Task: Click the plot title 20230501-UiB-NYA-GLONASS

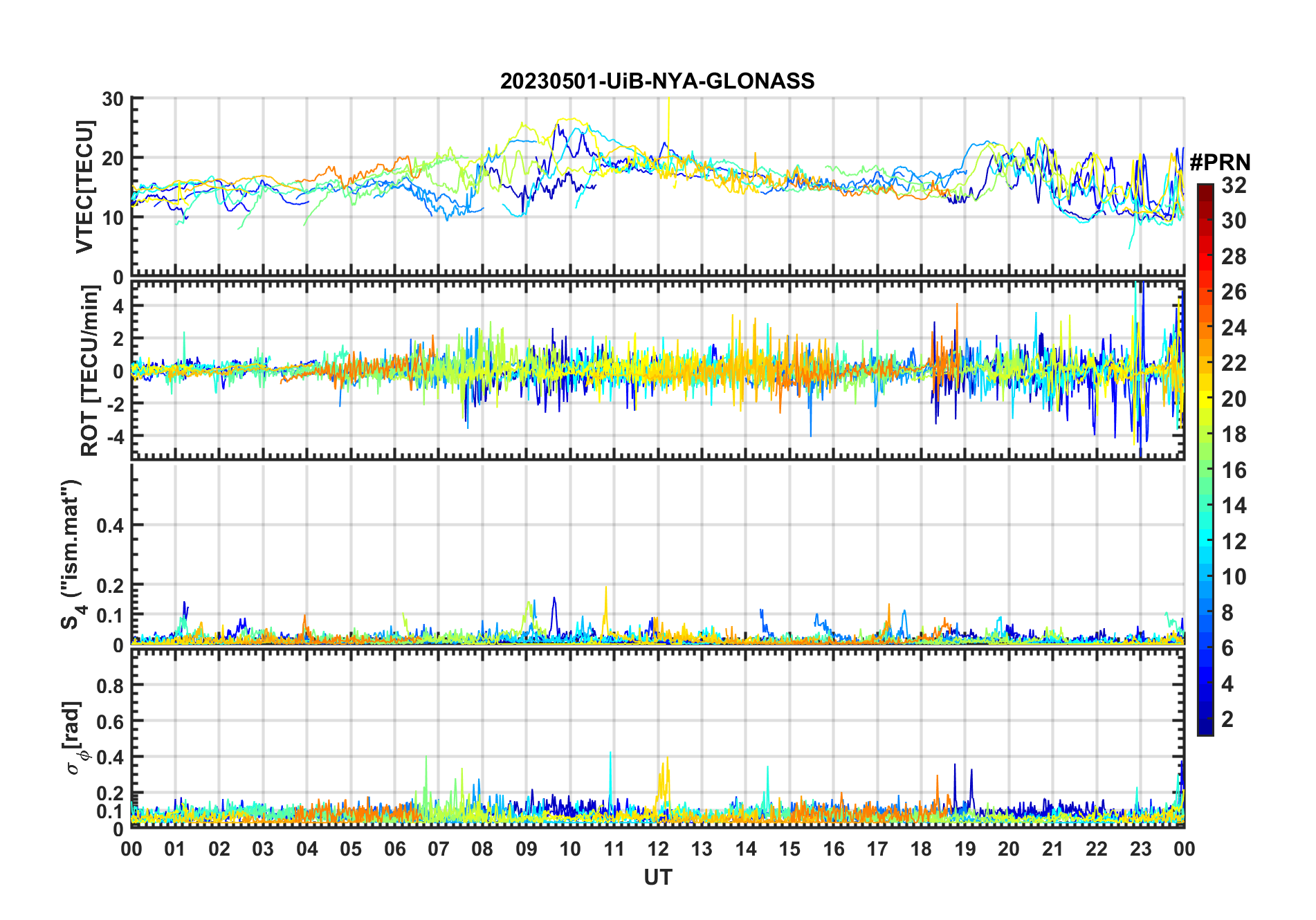Action: click(x=657, y=81)
